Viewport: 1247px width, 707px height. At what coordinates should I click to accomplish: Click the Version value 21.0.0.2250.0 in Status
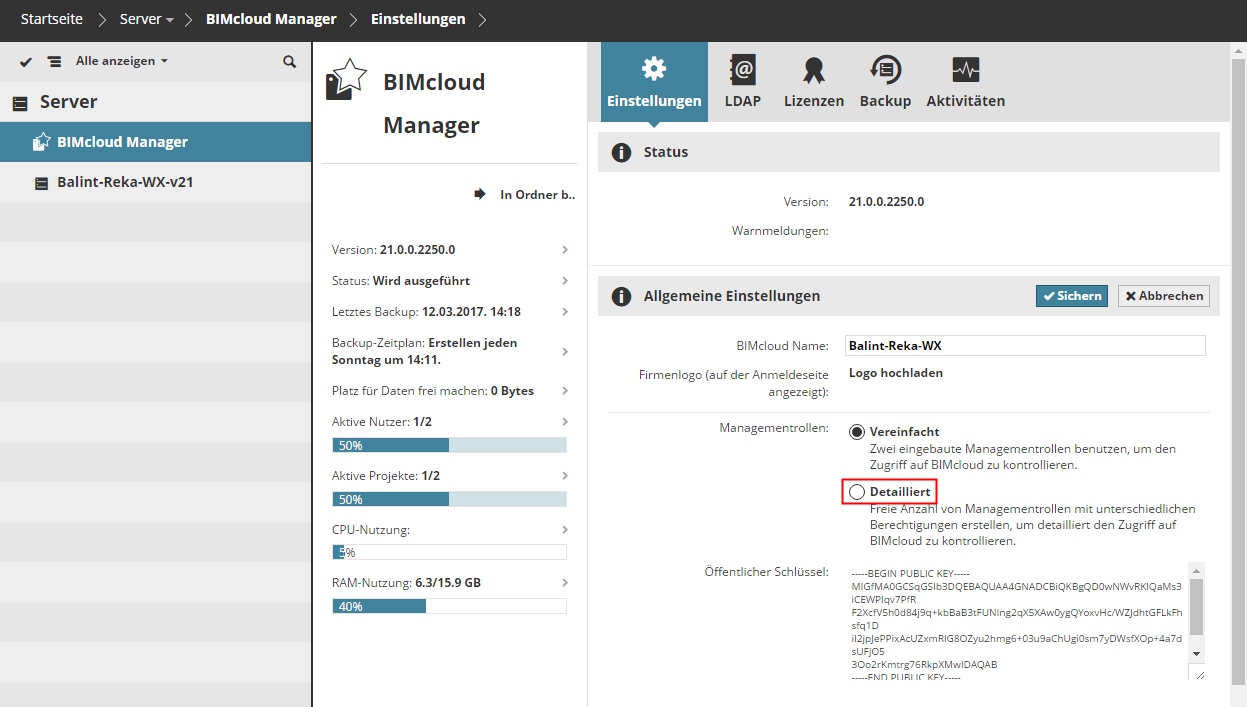[886, 201]
